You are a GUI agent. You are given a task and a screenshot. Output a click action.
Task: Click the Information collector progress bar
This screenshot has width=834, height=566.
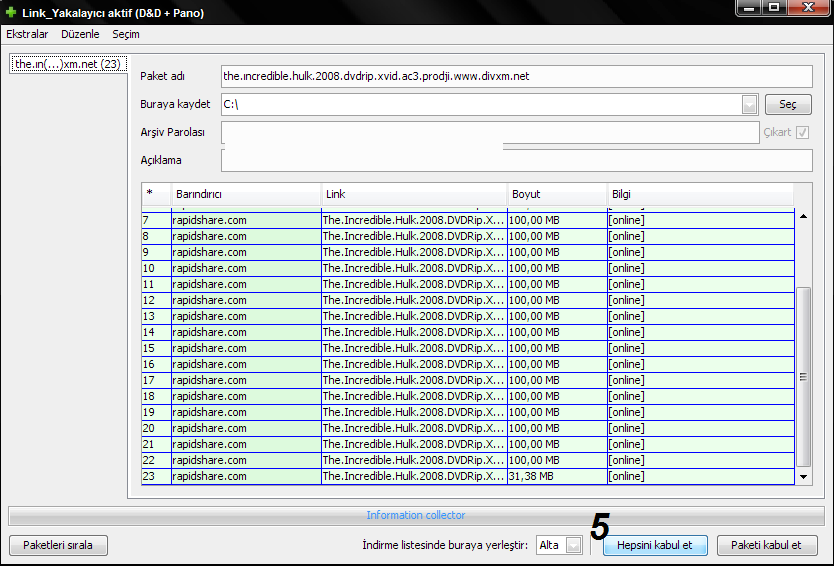point(416,515)
